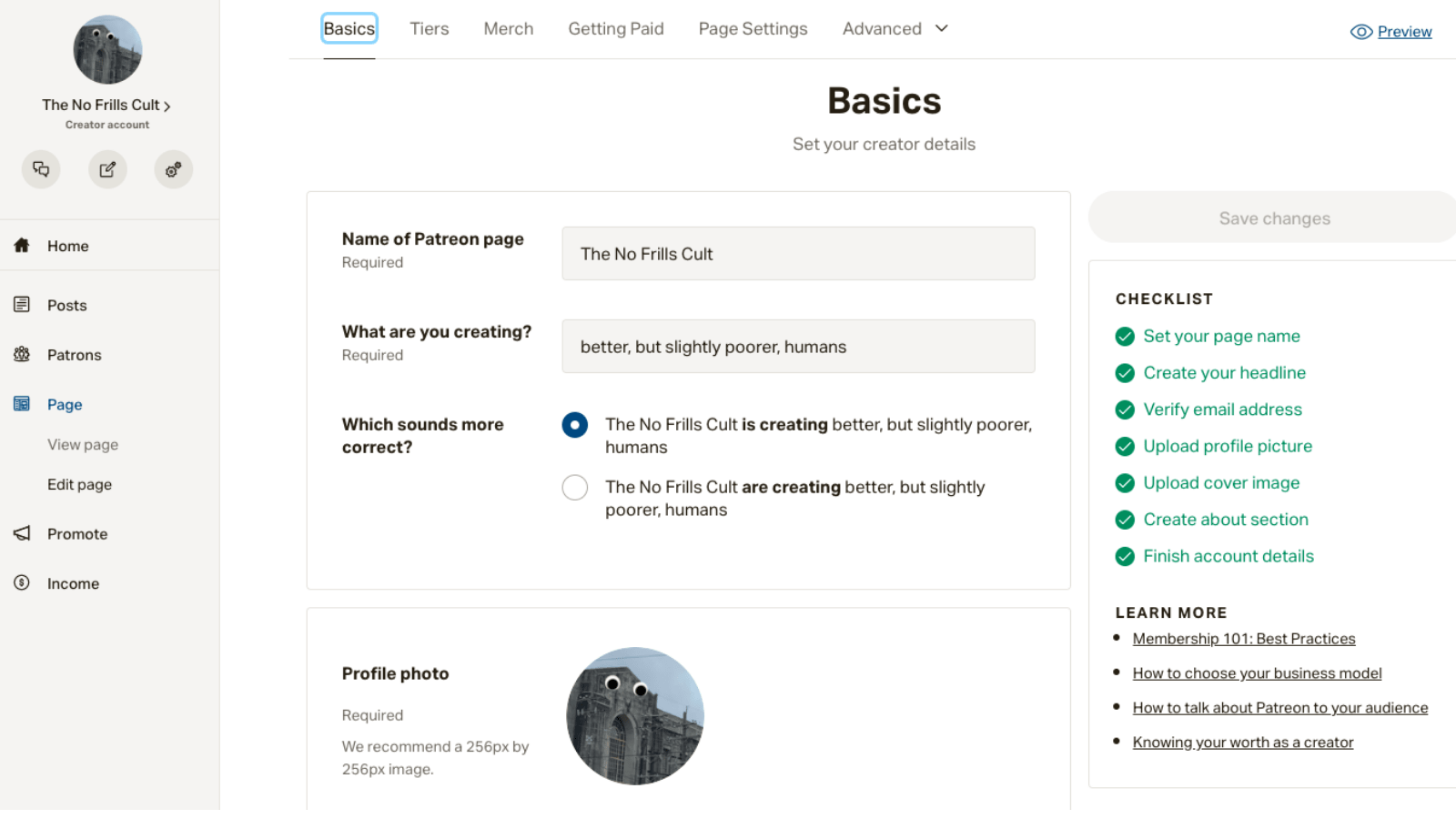This screenshot has height=819, width=1456.
Task: Click the 'Set your page name' checkmark icon
Action: coord(1125,337)
